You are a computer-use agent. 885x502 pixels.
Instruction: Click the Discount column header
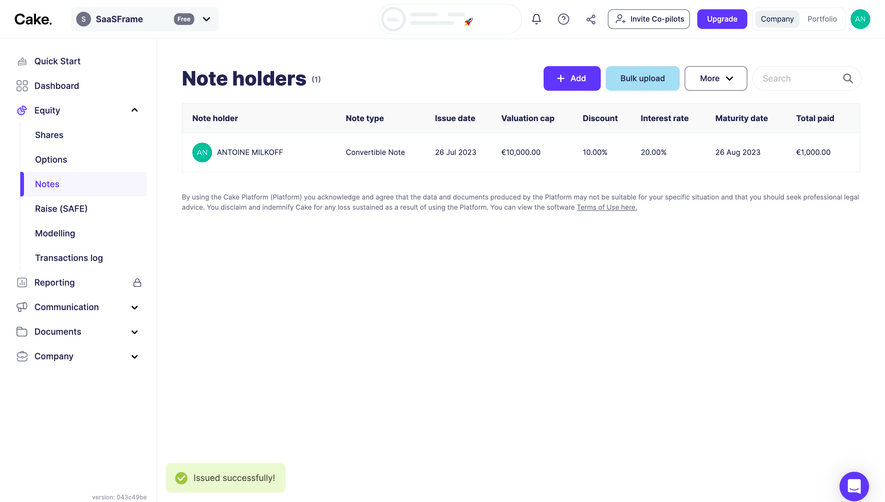point(600,119)
